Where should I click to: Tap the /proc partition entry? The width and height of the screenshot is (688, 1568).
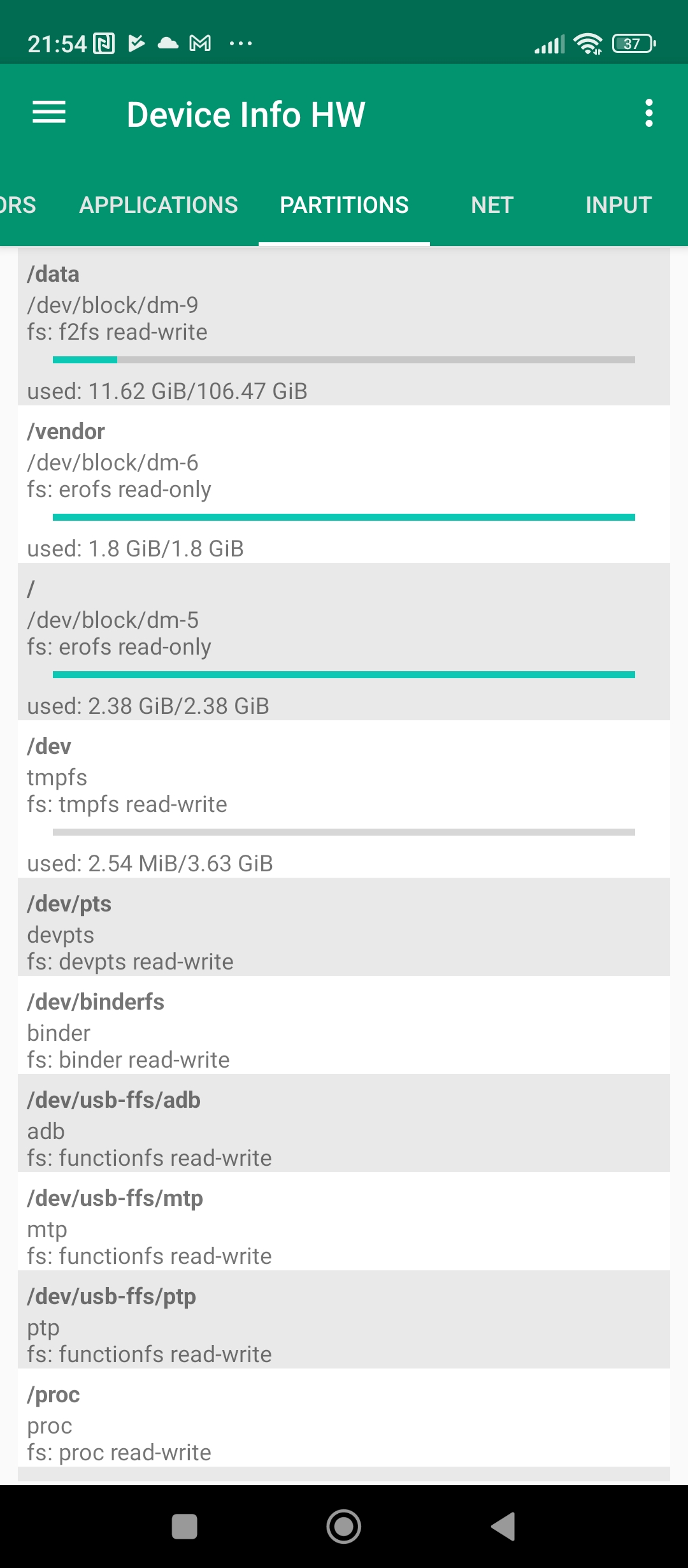tap(344, 1423)
